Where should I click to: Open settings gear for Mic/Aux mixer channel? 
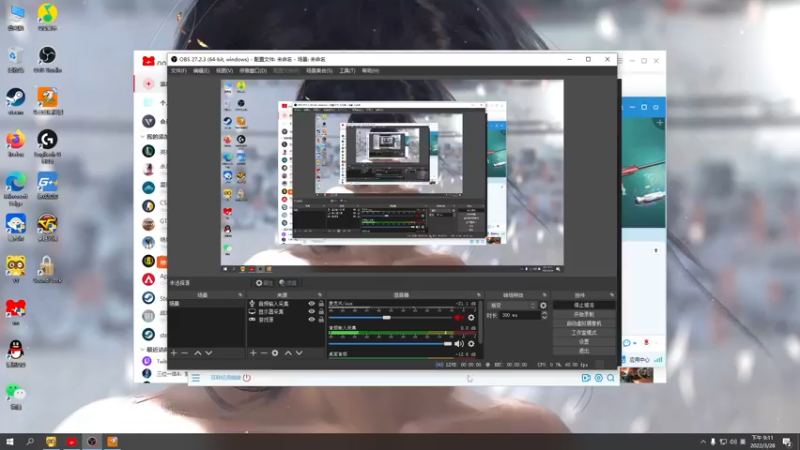pos(471,317)
